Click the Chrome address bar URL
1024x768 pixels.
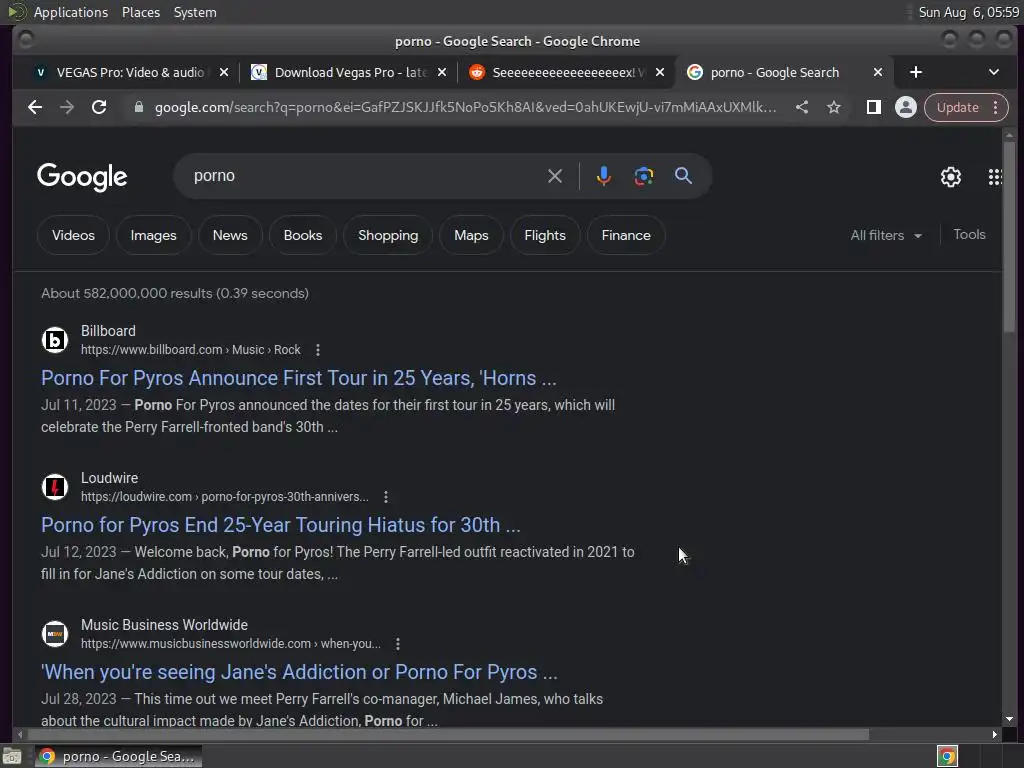click(x=466, y=107)
